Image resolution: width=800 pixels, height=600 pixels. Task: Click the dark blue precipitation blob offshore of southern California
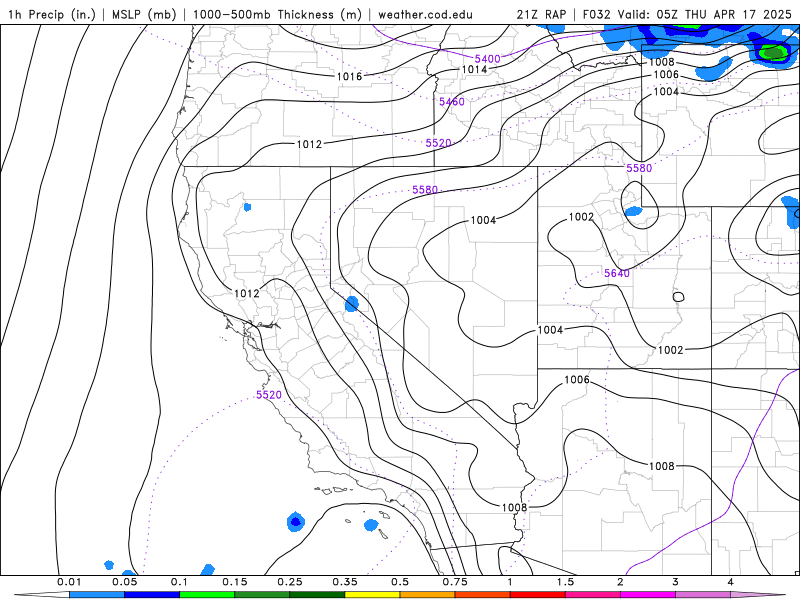point(296,522)
